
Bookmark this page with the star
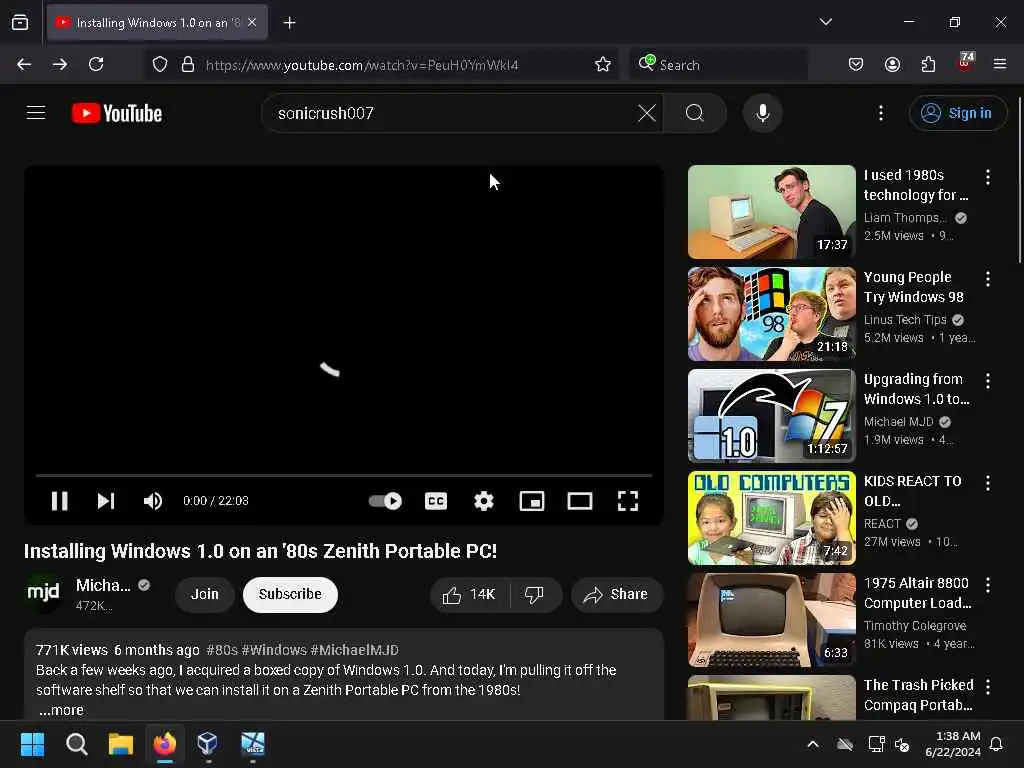pos(603,64)
